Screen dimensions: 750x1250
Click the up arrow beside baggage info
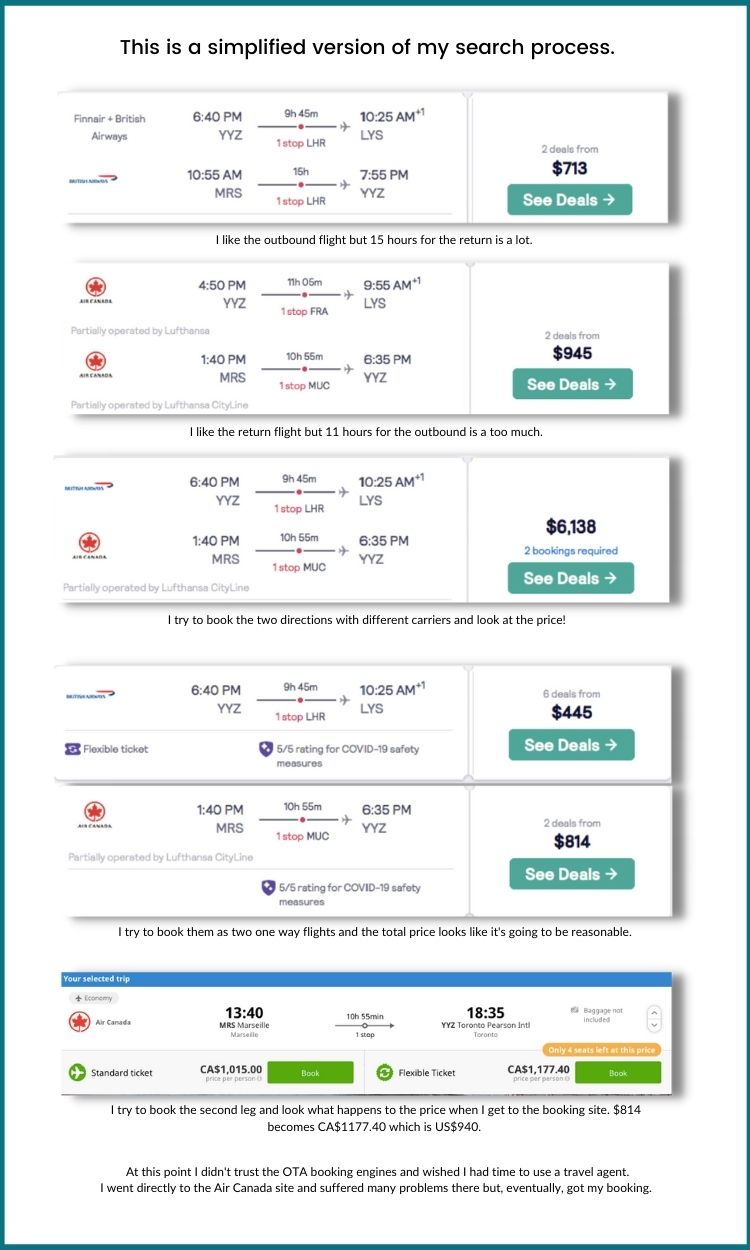(x=653, y=1012)
